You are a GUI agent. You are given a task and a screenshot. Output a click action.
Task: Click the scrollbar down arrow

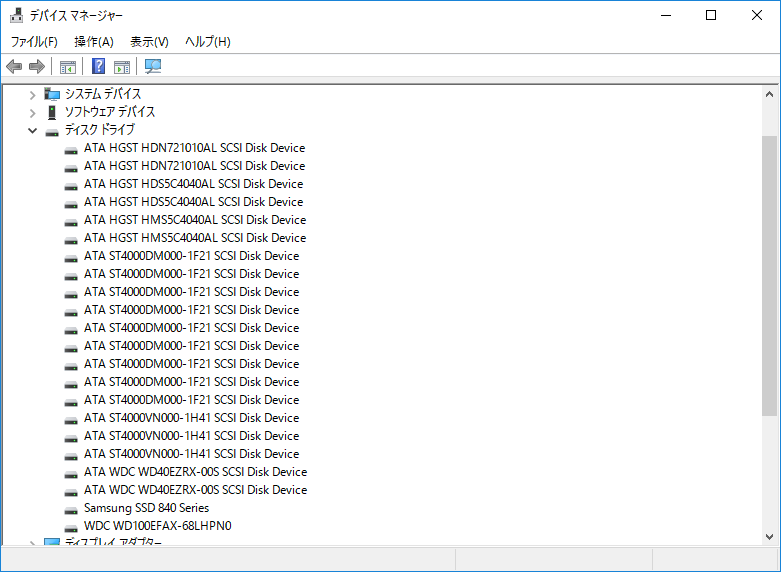coord(769,537)
